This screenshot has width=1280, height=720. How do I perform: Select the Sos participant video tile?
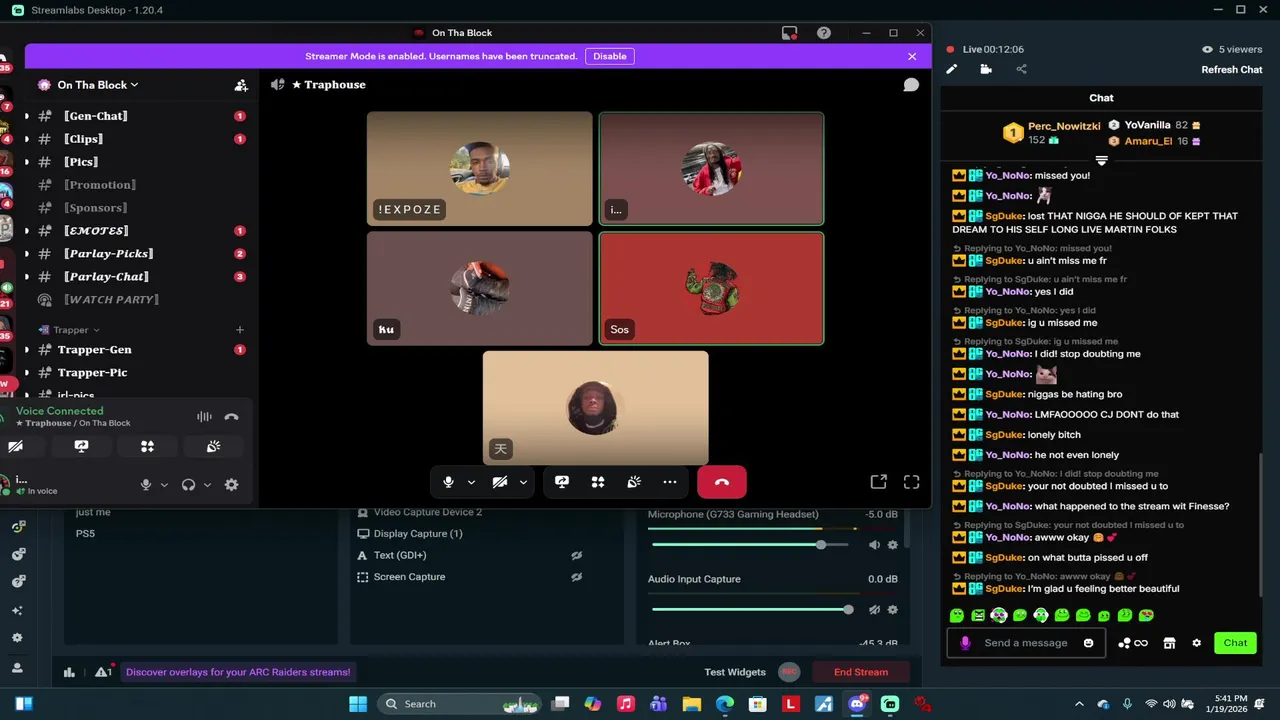click(x=711, y=289)
